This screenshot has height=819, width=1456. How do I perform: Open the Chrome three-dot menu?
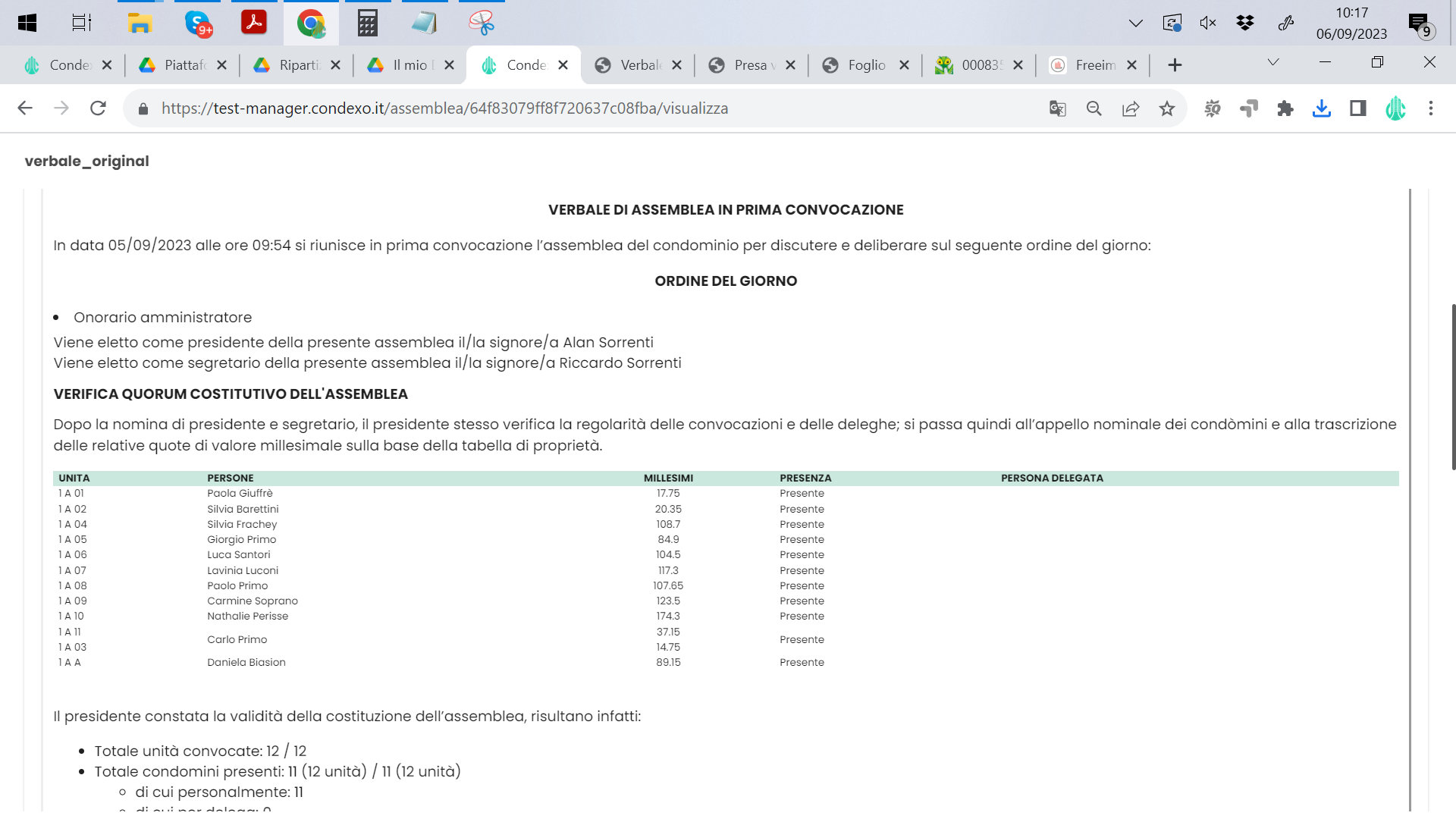click(x=1431, y=108)
